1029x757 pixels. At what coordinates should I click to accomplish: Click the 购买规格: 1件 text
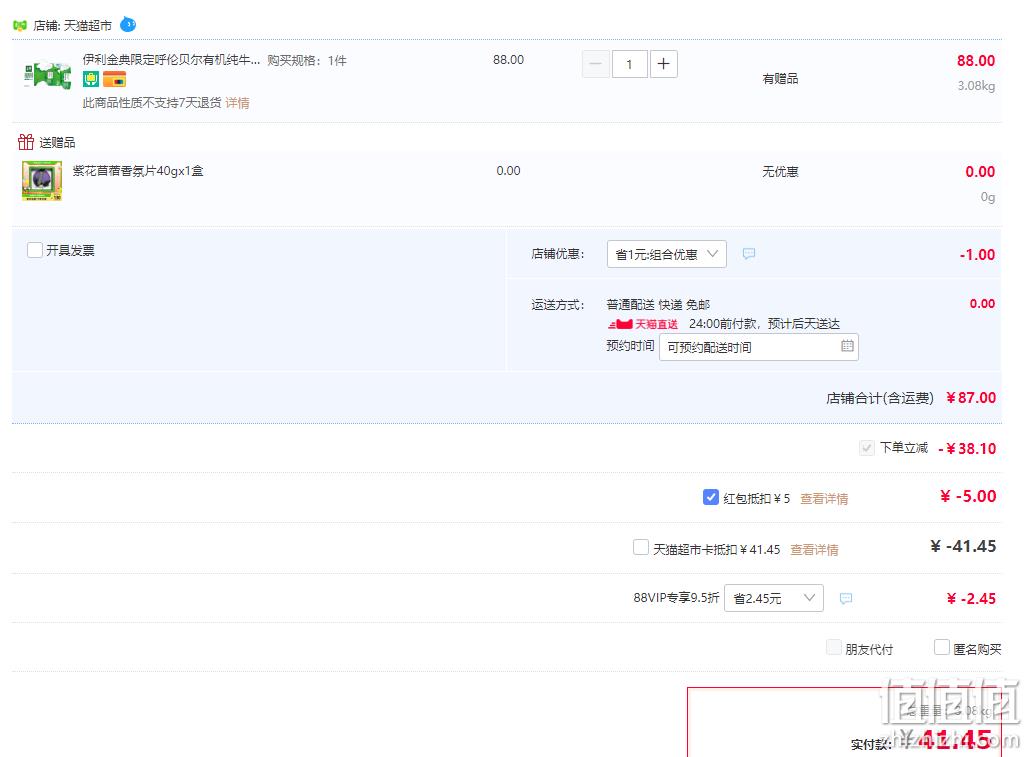pyautogui.click(x=307, y=60)
